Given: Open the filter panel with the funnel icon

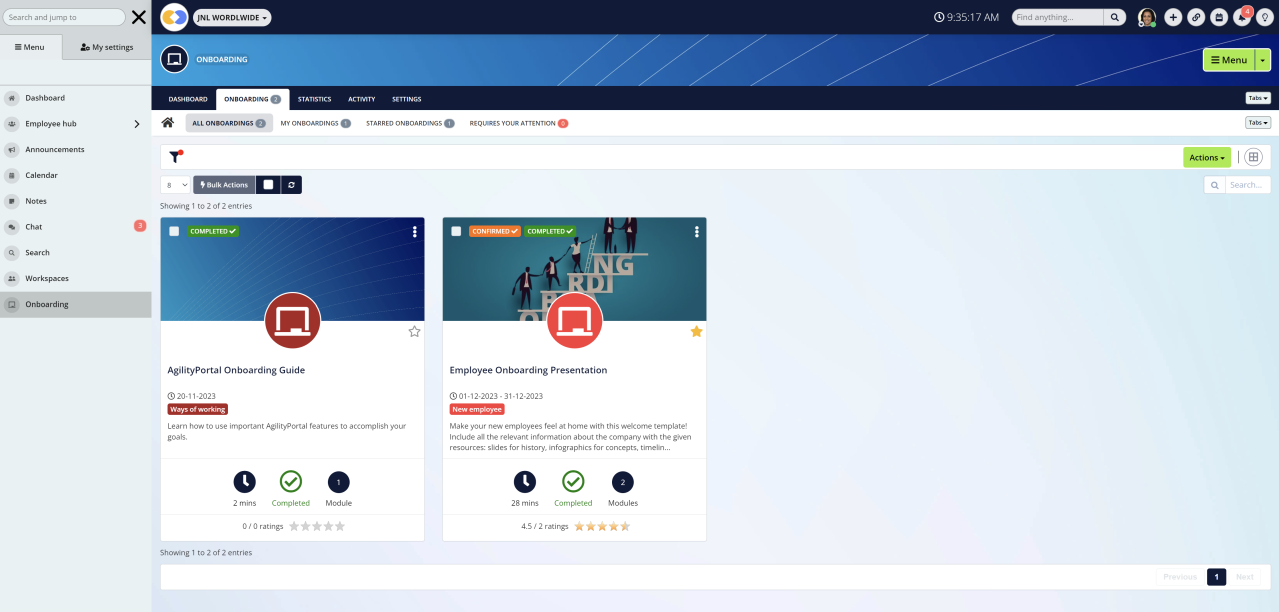Looking at the screenshot, I should point(175,156).
